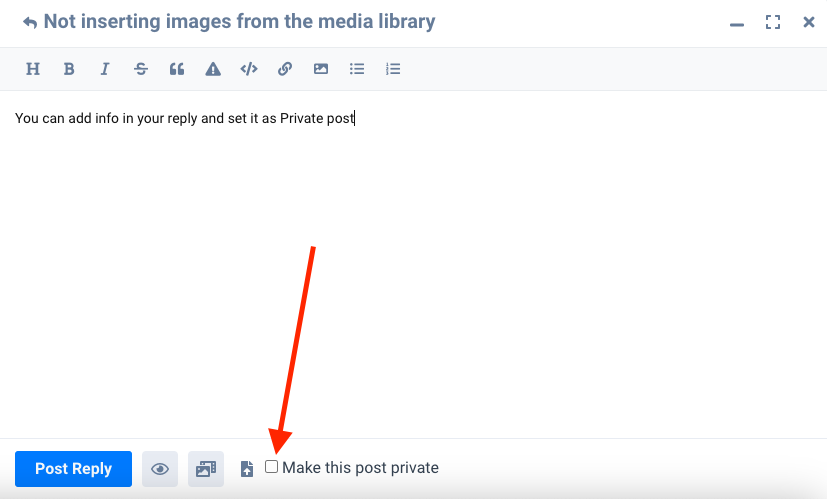Click the reply text editing area
The image size is (827, 499).
tap(414, 264)
